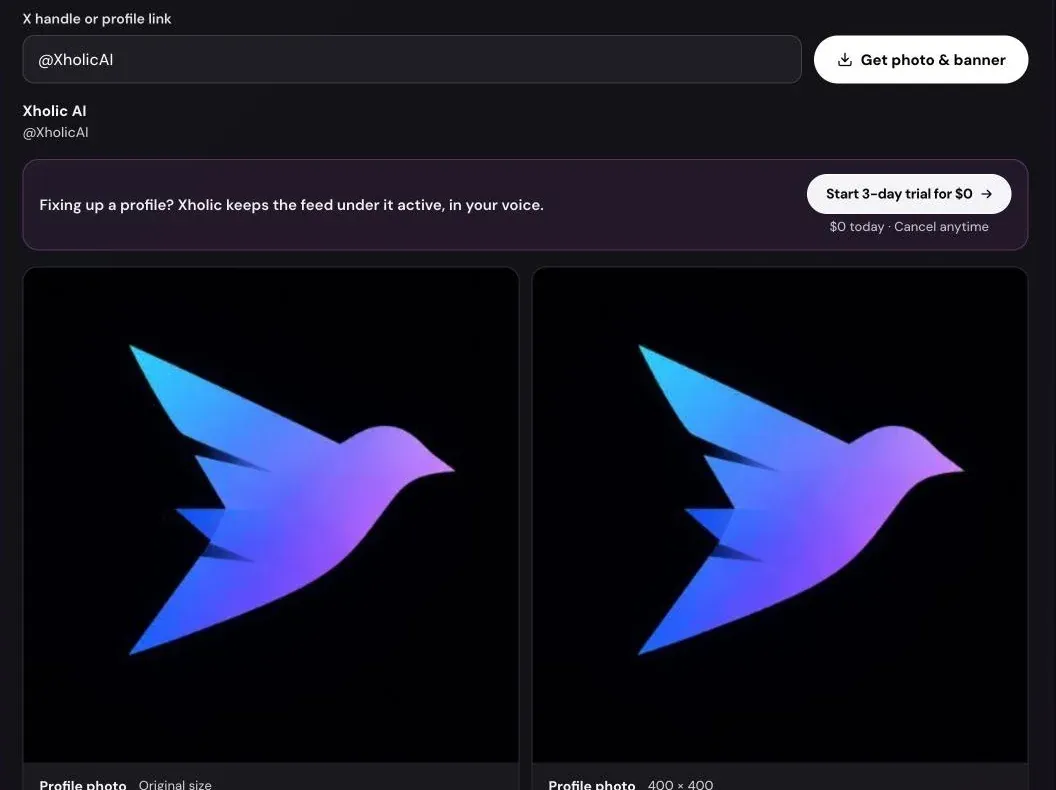
Task: Click the 'X handle or profile link' label
Action: click(97, 19)
